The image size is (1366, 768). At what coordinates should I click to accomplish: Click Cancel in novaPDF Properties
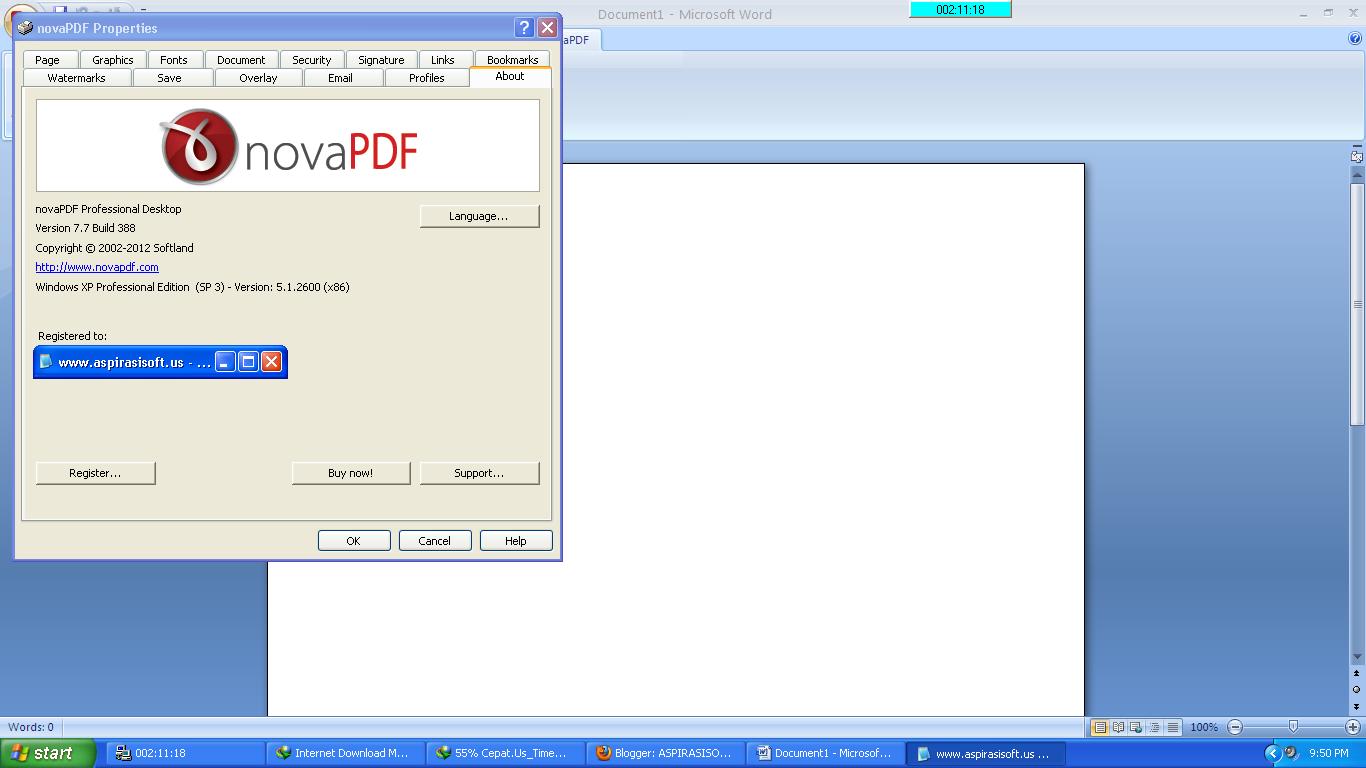[434, 541]
